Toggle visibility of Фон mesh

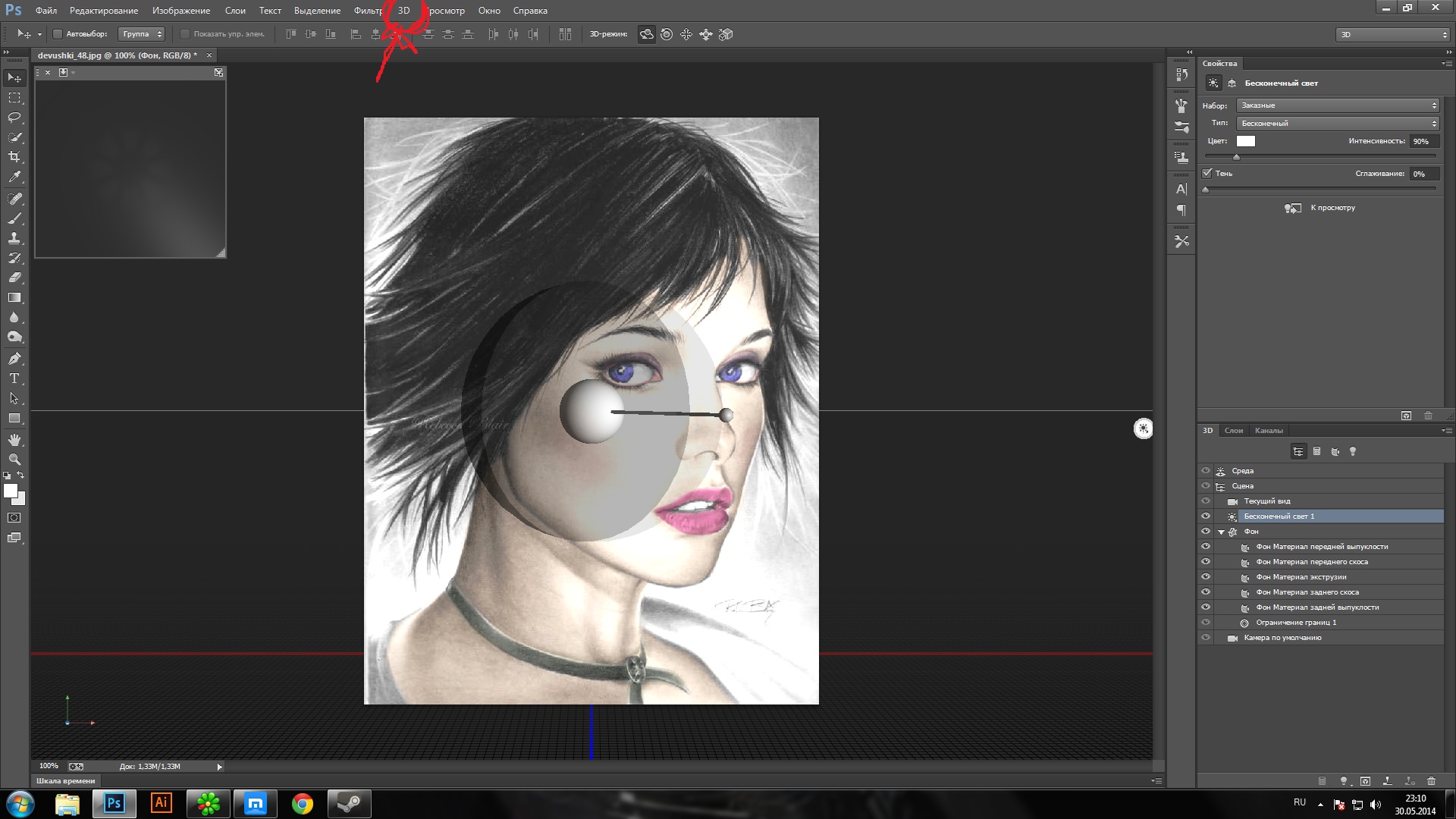pyautogui.click(x=1206, y=532)
